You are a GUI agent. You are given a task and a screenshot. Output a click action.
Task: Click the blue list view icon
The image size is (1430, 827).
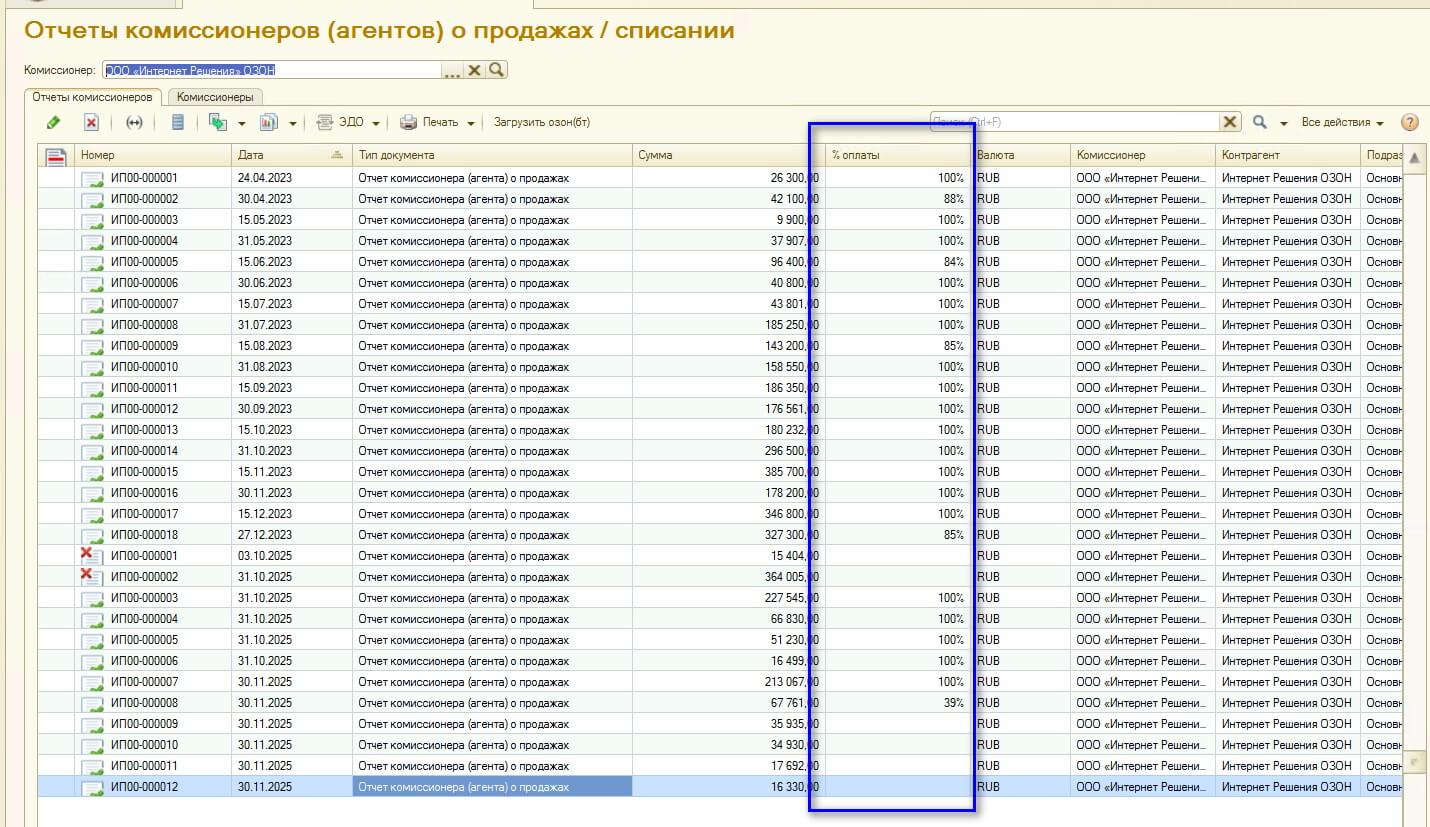point(178,122)
